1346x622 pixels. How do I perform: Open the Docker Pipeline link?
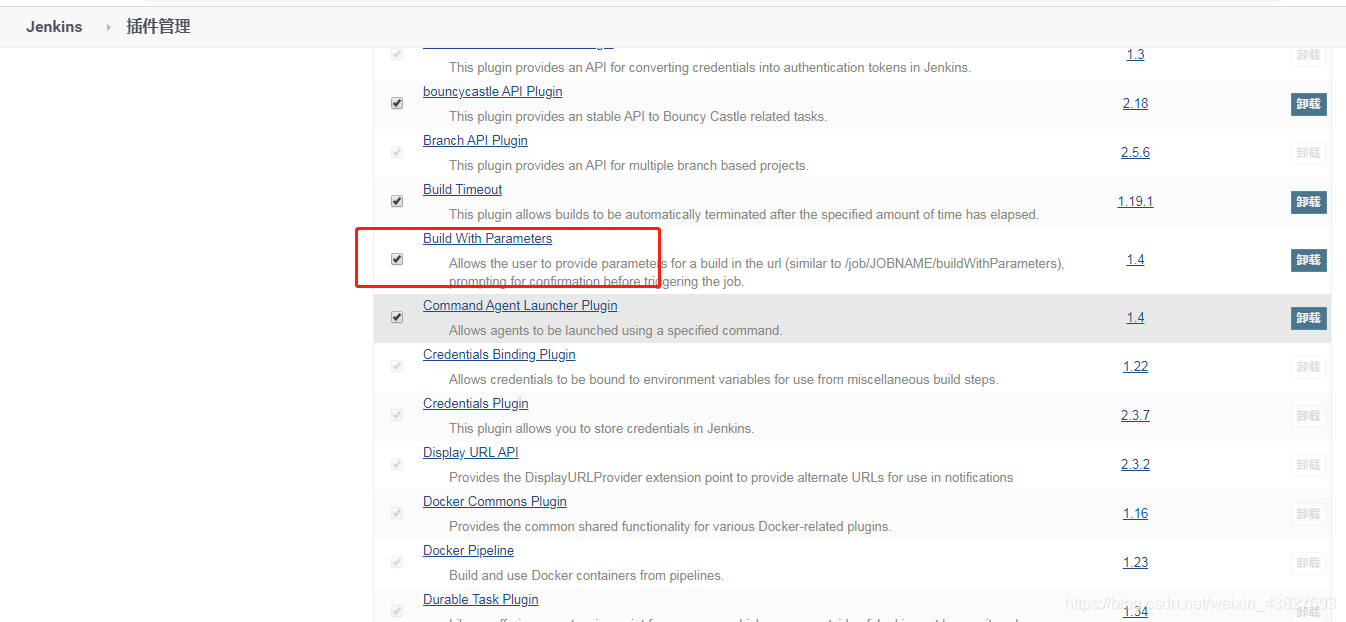(x=468, y=550)
